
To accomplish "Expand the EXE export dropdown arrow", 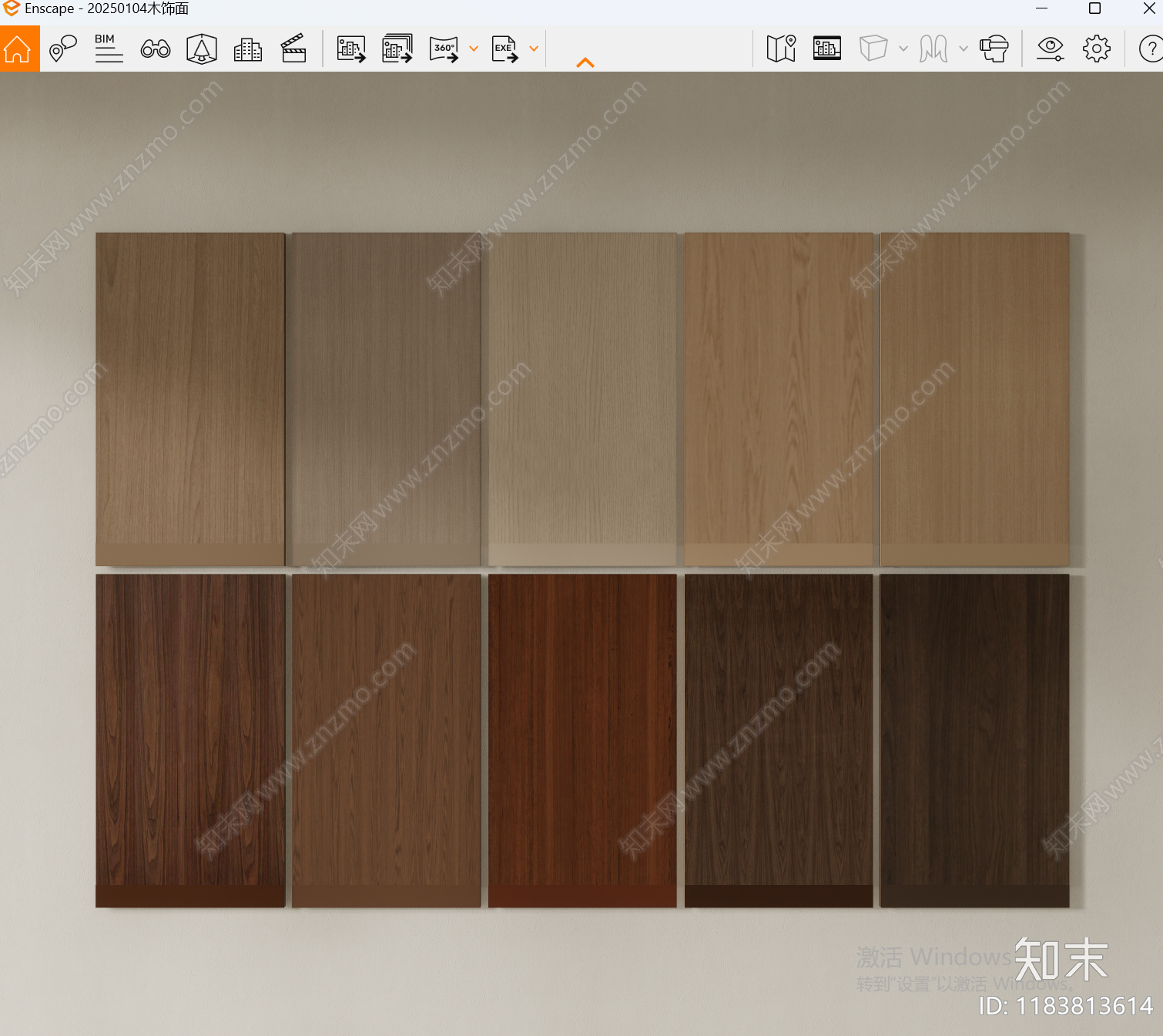I will click(x=534, y=49).
